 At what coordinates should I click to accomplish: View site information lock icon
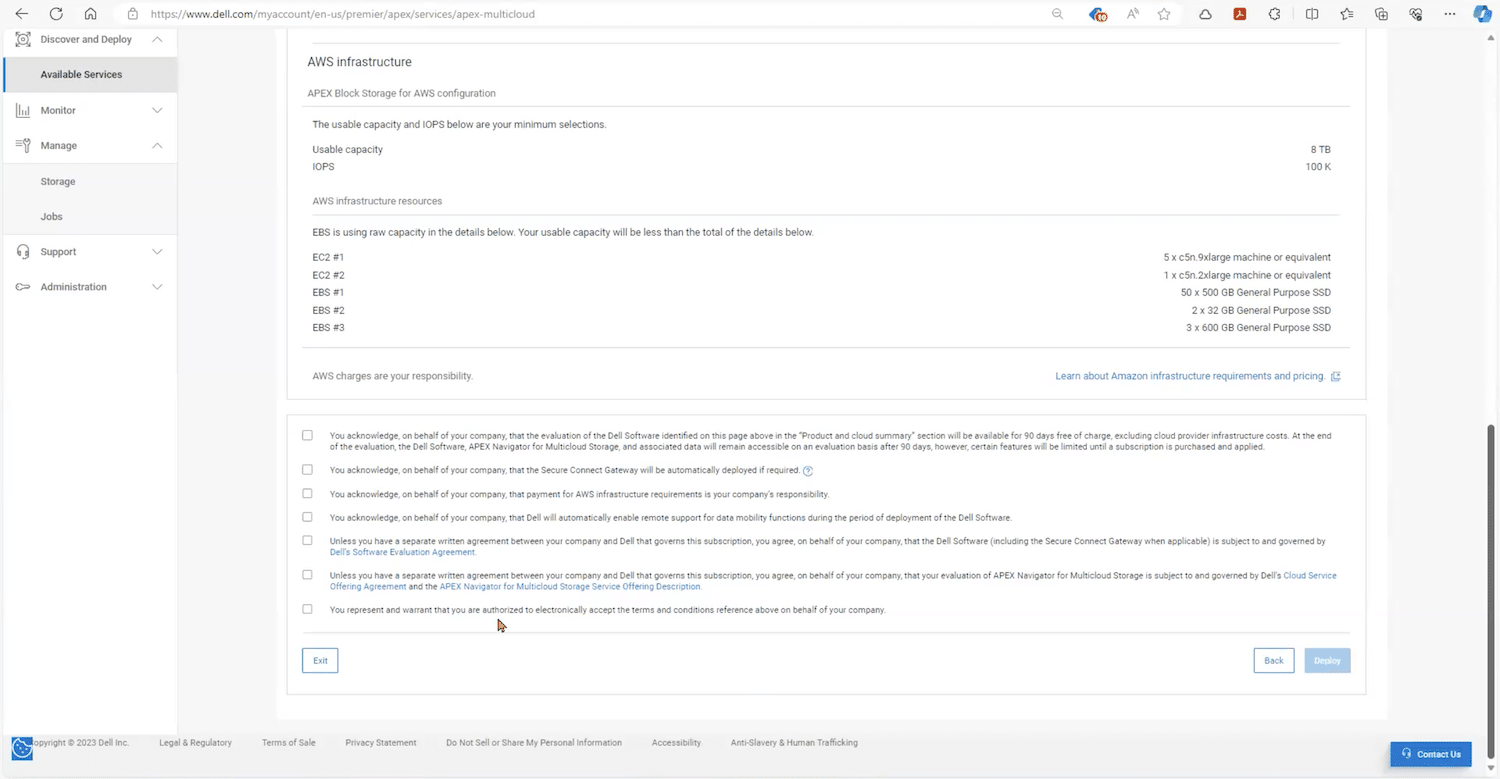click(132, 14)
